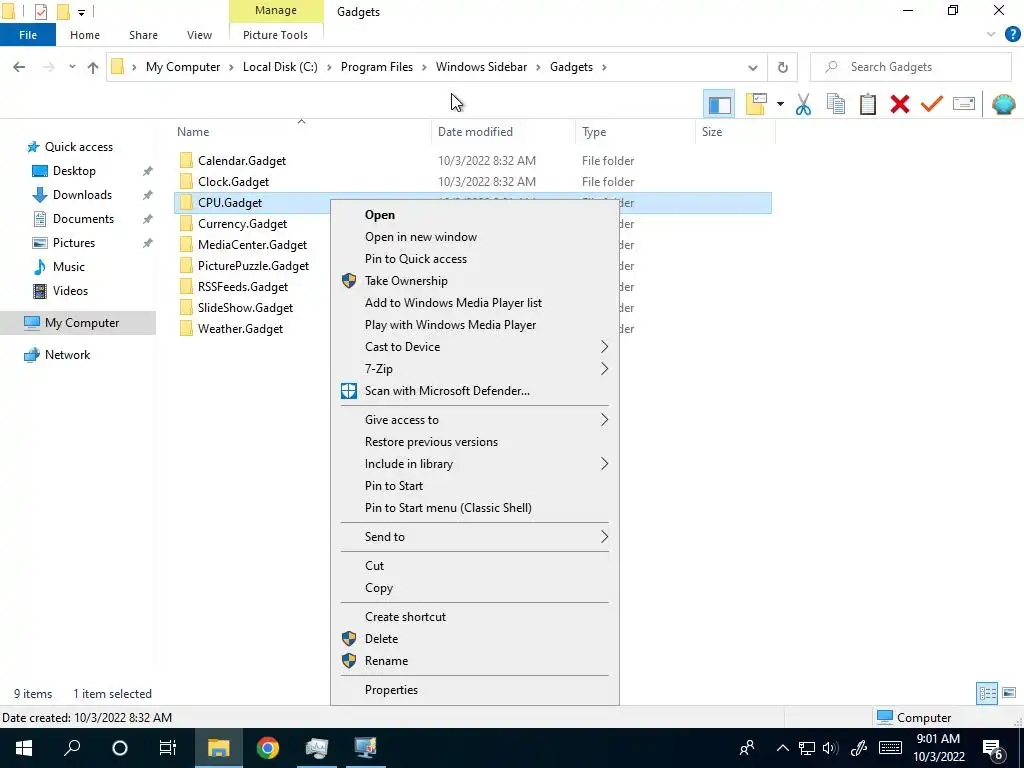Click the volume speaker tray icon
Screen dimensions: 1024x768
point(831,748)
